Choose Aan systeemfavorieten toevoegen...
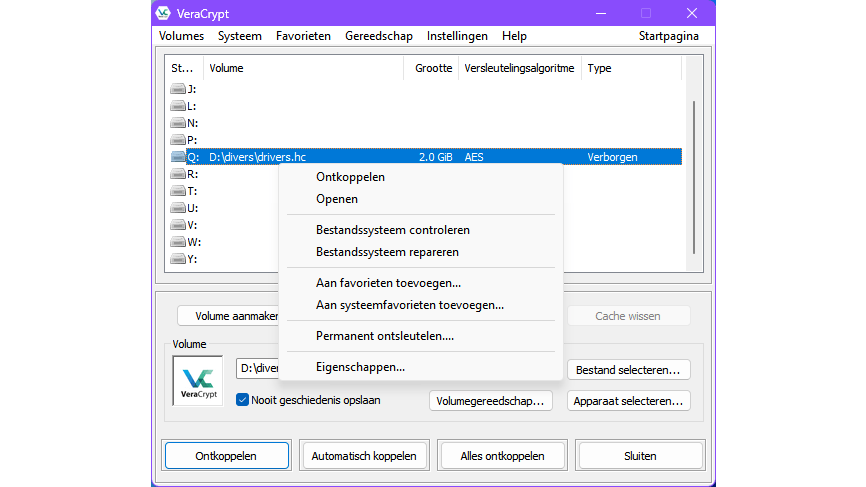 pos(421,305)
